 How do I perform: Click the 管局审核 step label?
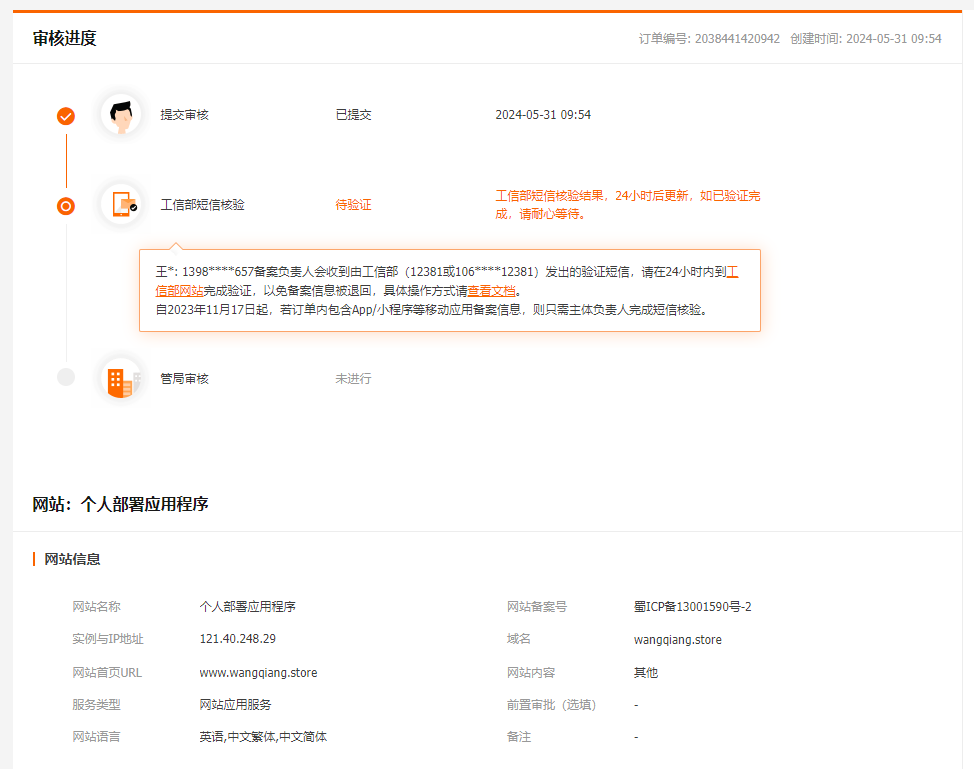click(x=184, y=379)
